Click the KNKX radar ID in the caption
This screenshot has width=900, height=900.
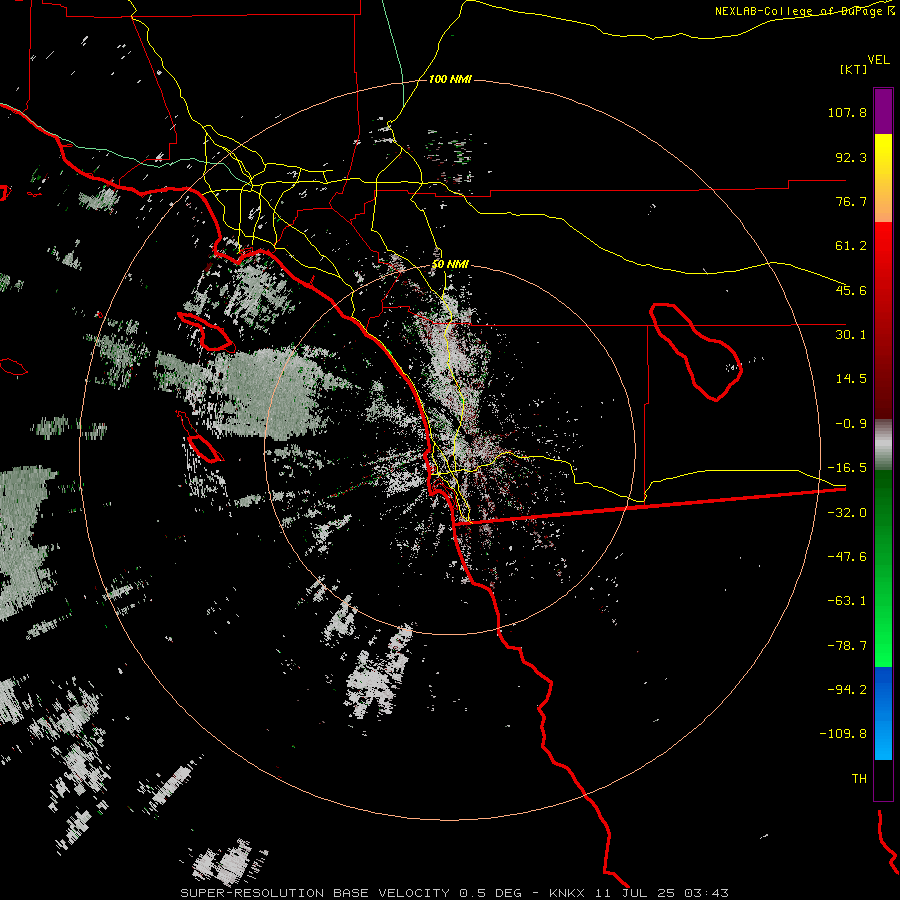[x=567, y=893]
